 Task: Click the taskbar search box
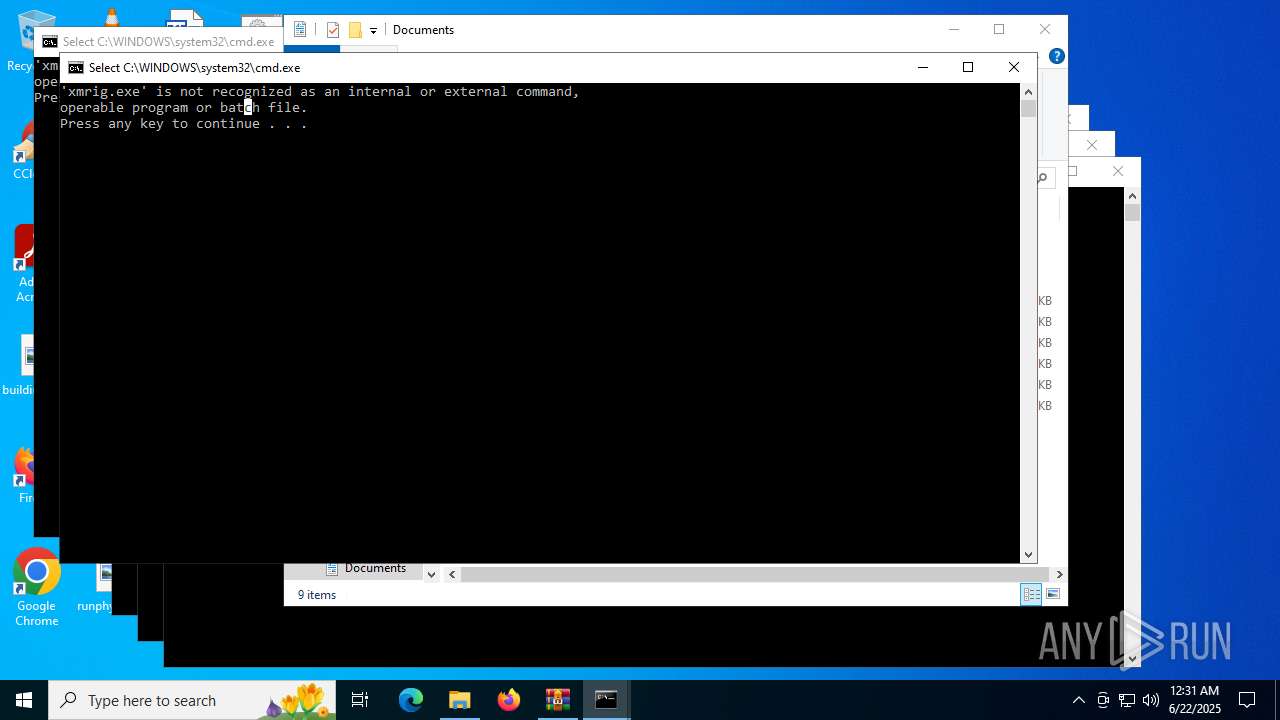click(192, 700)
